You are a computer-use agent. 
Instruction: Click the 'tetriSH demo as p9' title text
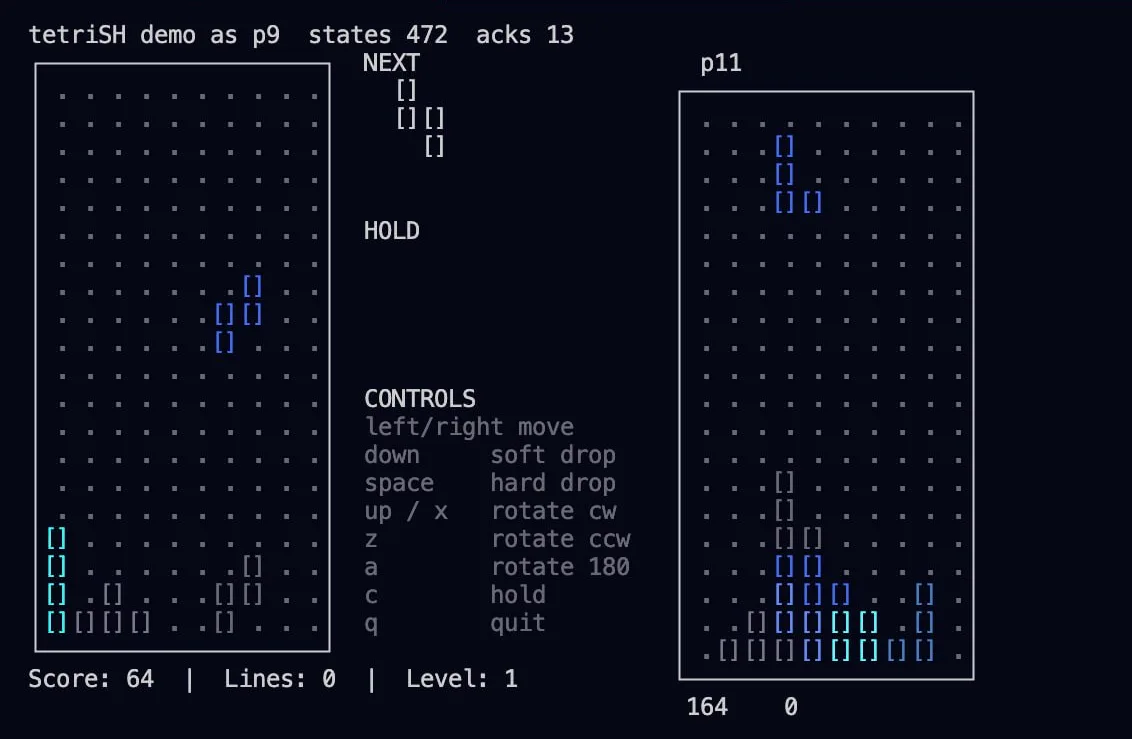(x=154, y=35)
